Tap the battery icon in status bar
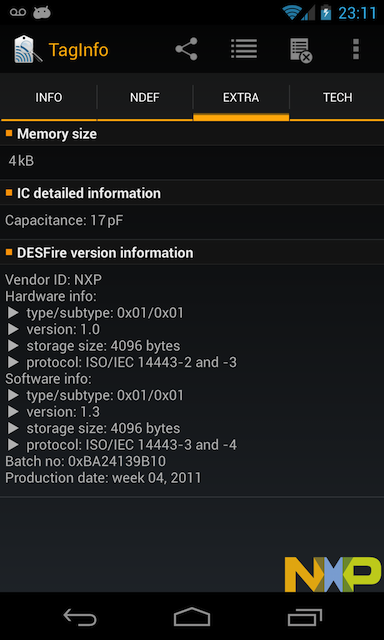 [x=326, y=13]
